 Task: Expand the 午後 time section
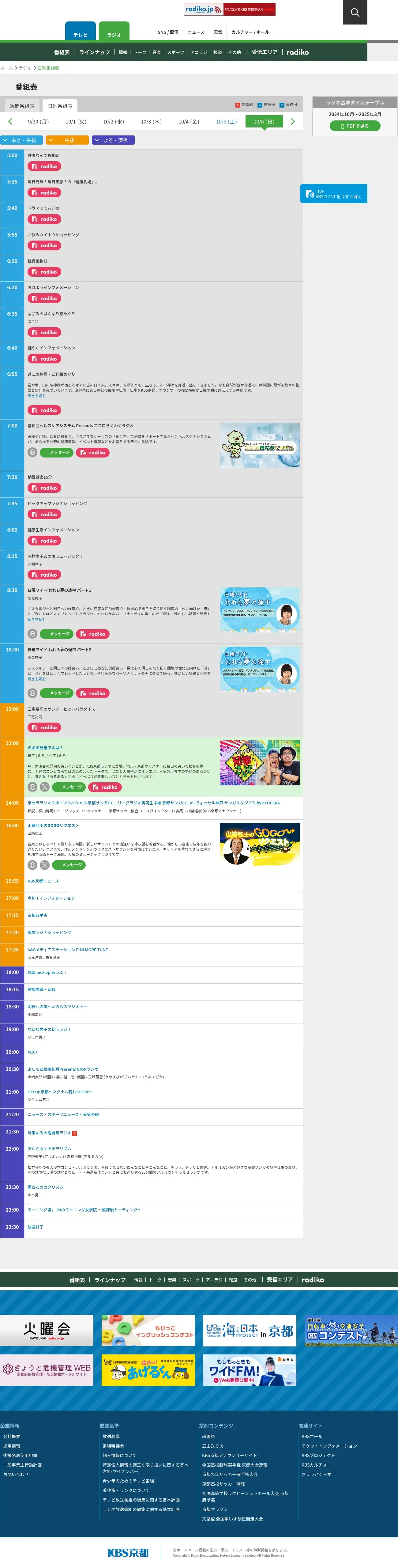click(x=67, y=140)
